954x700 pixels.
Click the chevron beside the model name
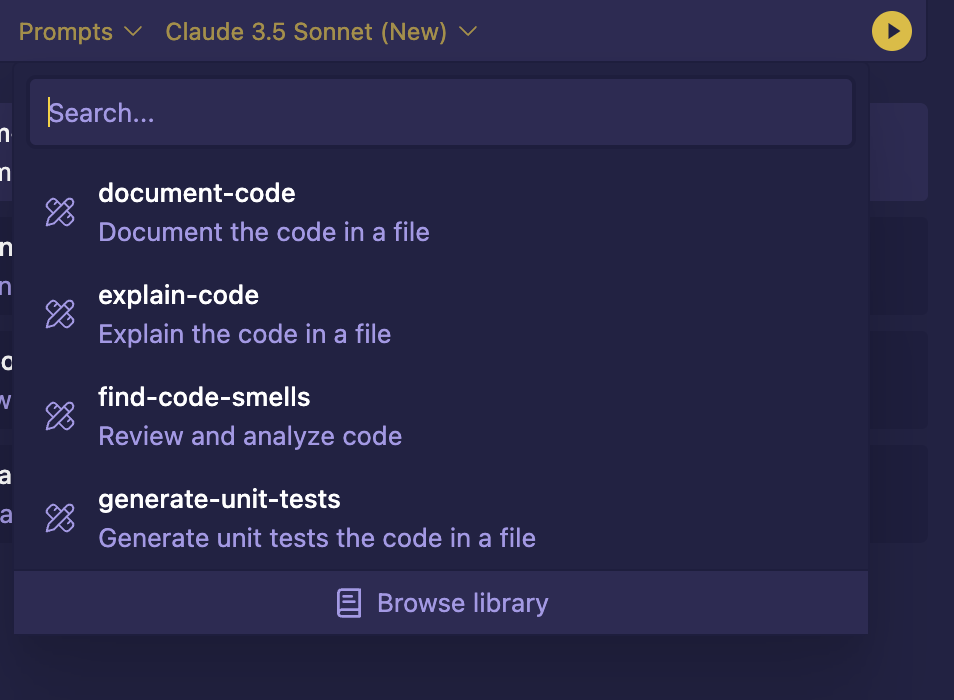[468, 32]
